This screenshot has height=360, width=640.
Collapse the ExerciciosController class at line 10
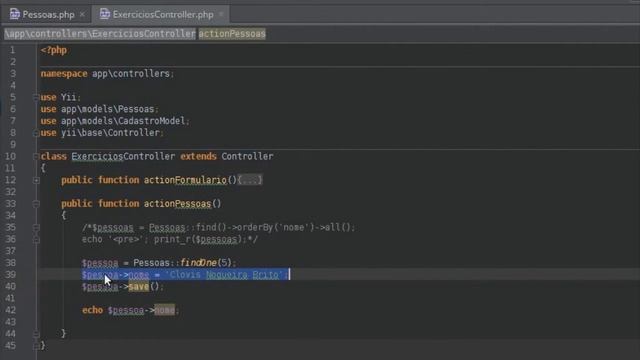coord(36,156)
